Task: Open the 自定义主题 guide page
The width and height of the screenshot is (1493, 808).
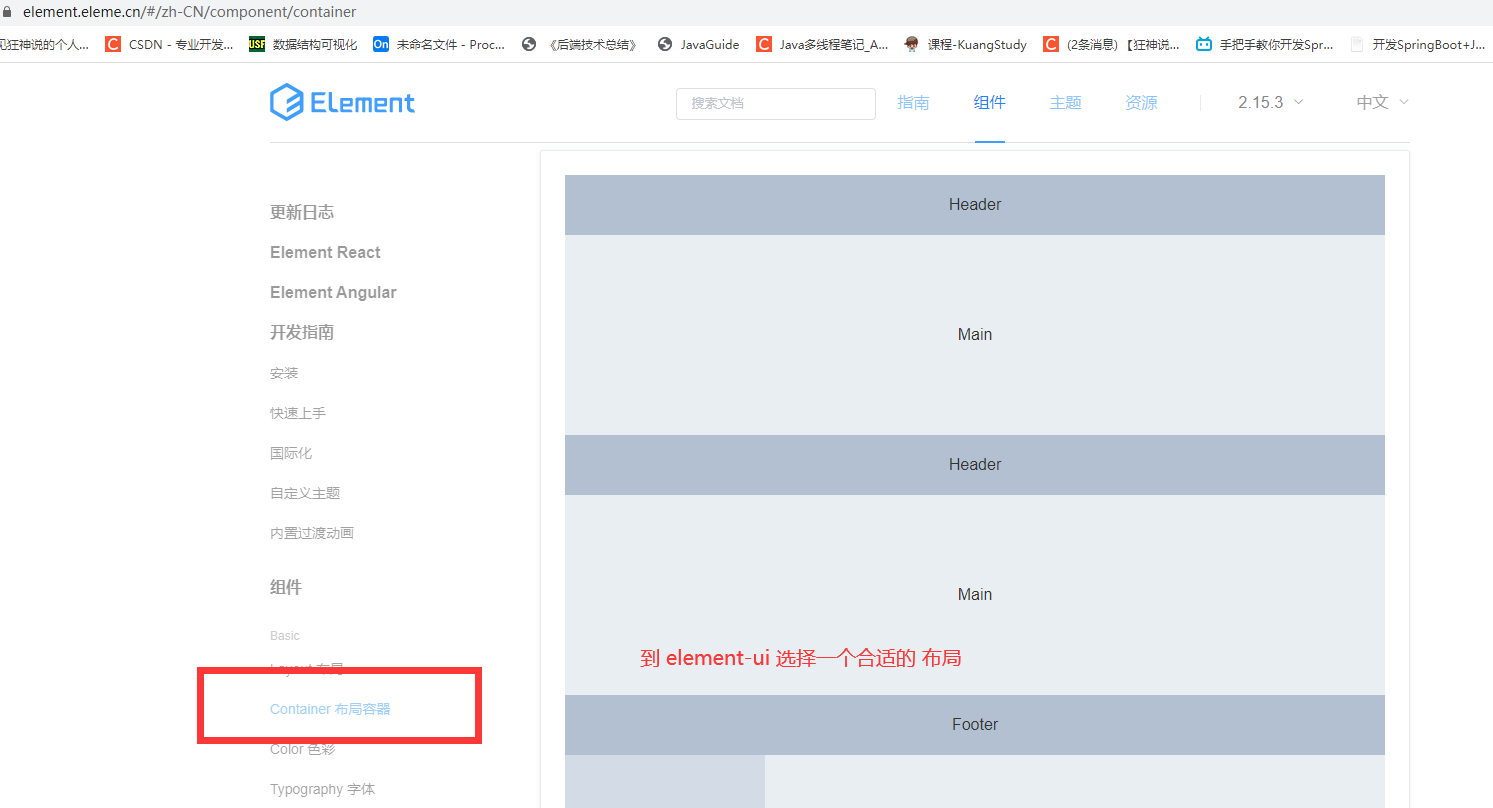Action: (x=305, y=493)
